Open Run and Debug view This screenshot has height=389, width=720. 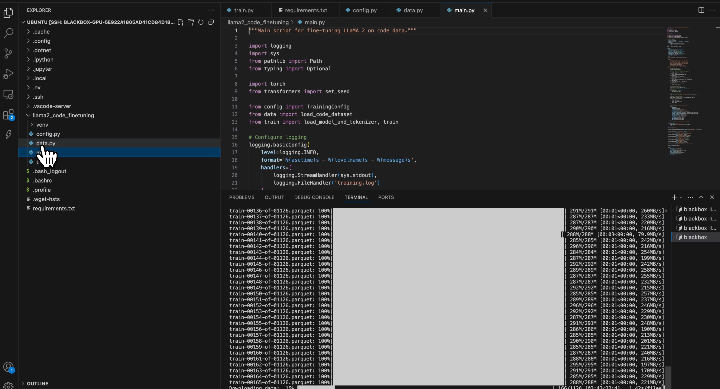coord(8,74)
